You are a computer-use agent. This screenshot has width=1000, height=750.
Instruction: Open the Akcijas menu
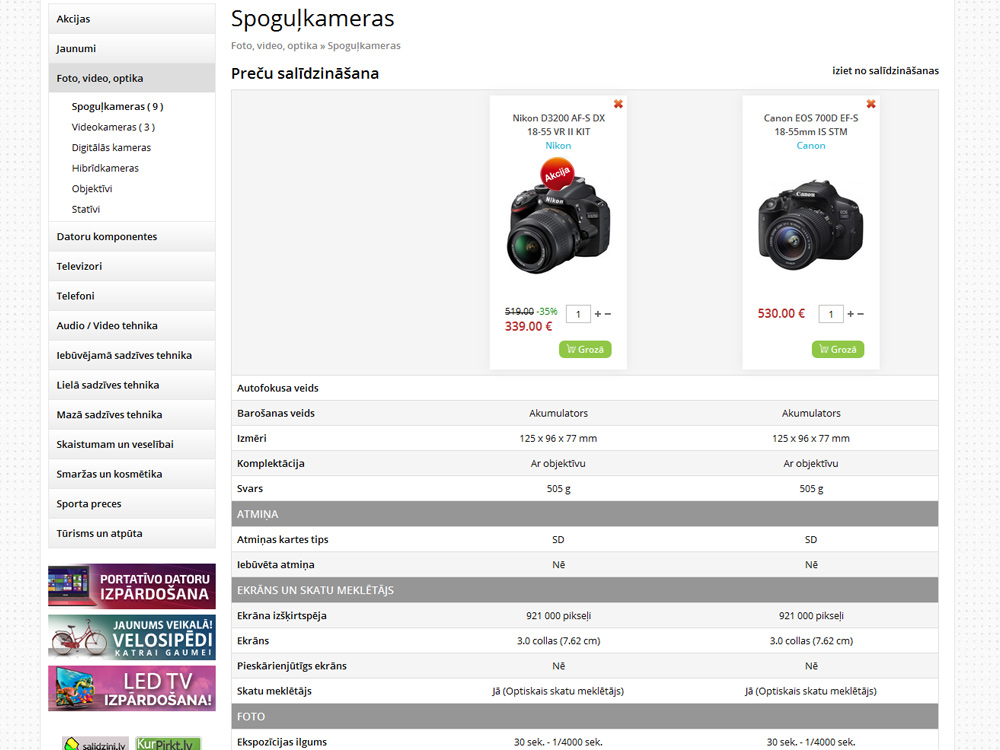tap(131, 18)
